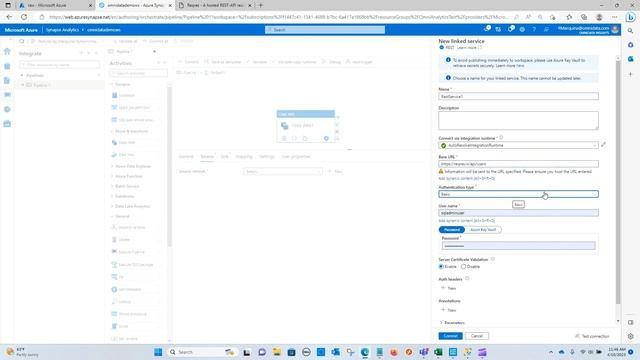Open the Learn more link next to REST
This screenshot has width=640, height=360.
tap(468, 48)
